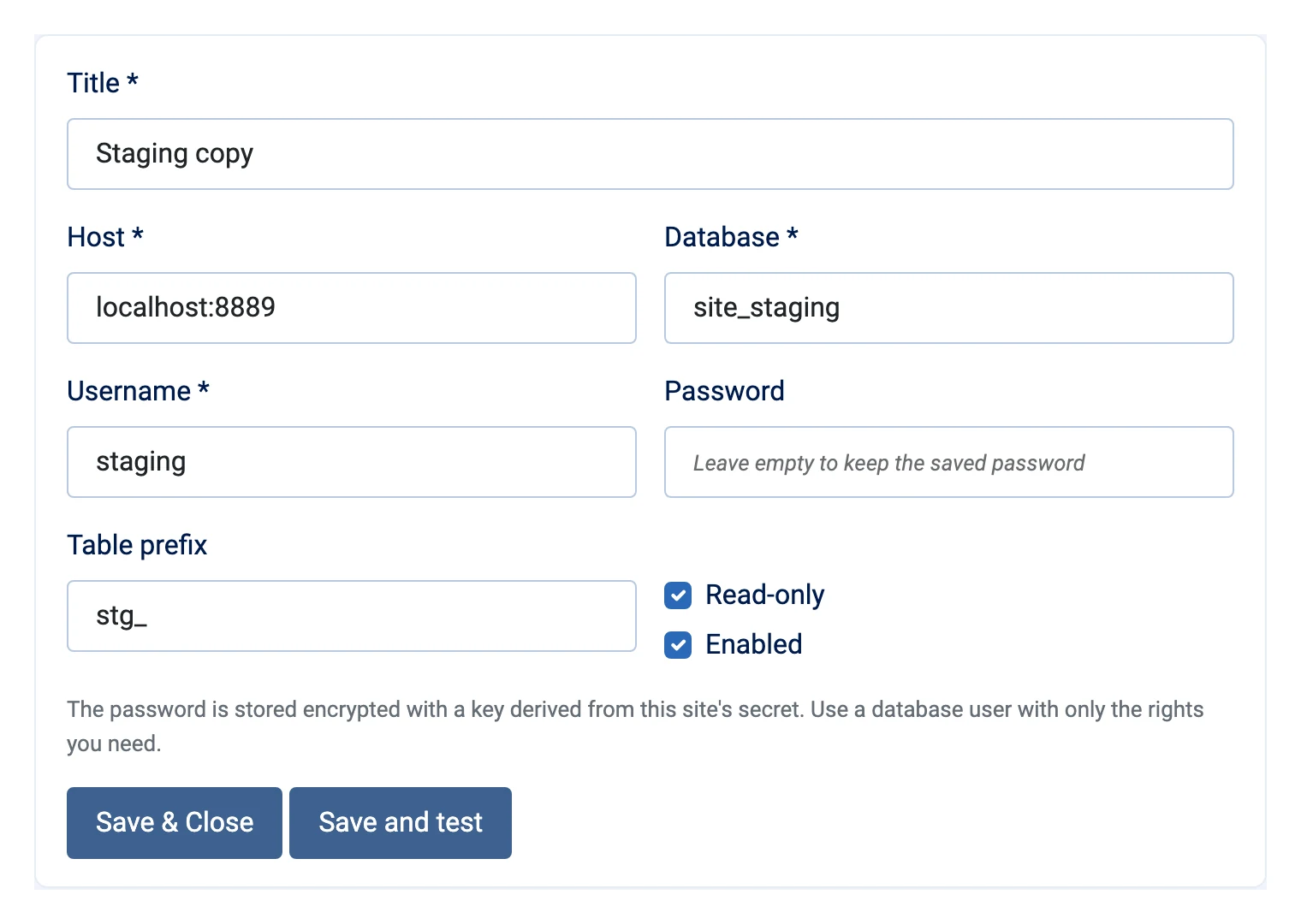Click the Title label
The width and height of the screenshot is (1301, 924).
(103, 83)
